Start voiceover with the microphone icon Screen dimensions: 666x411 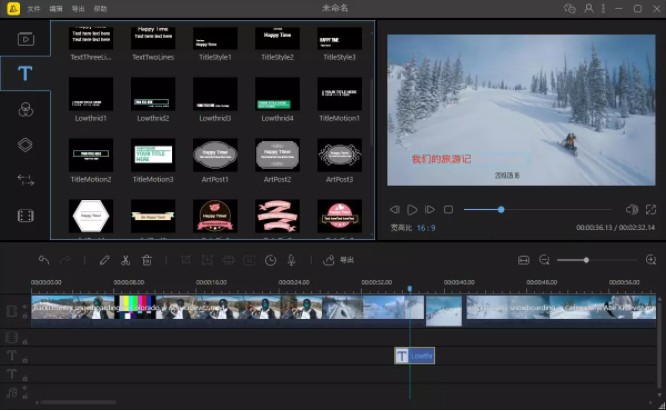(291, 260)
